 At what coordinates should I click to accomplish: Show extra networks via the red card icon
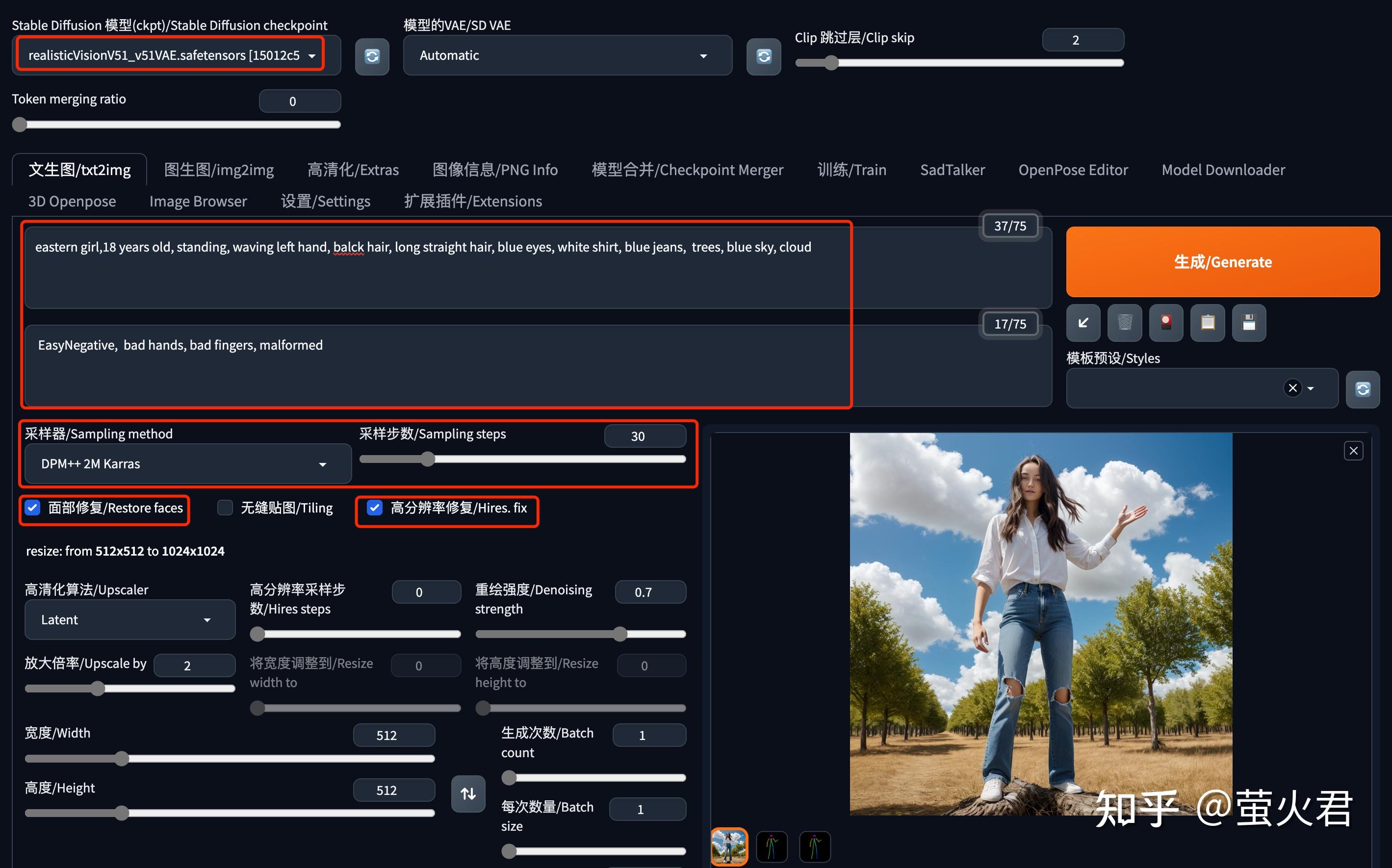[1166, 323]
